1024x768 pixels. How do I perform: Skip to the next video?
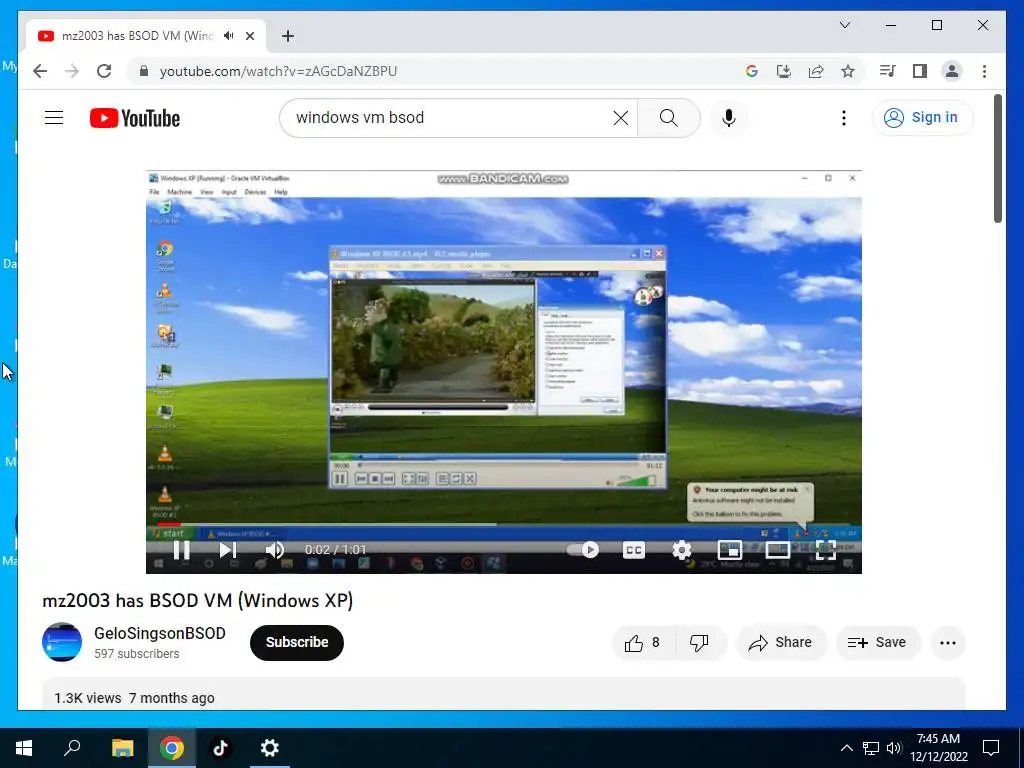pyautogui.click(x=227, y=550)
